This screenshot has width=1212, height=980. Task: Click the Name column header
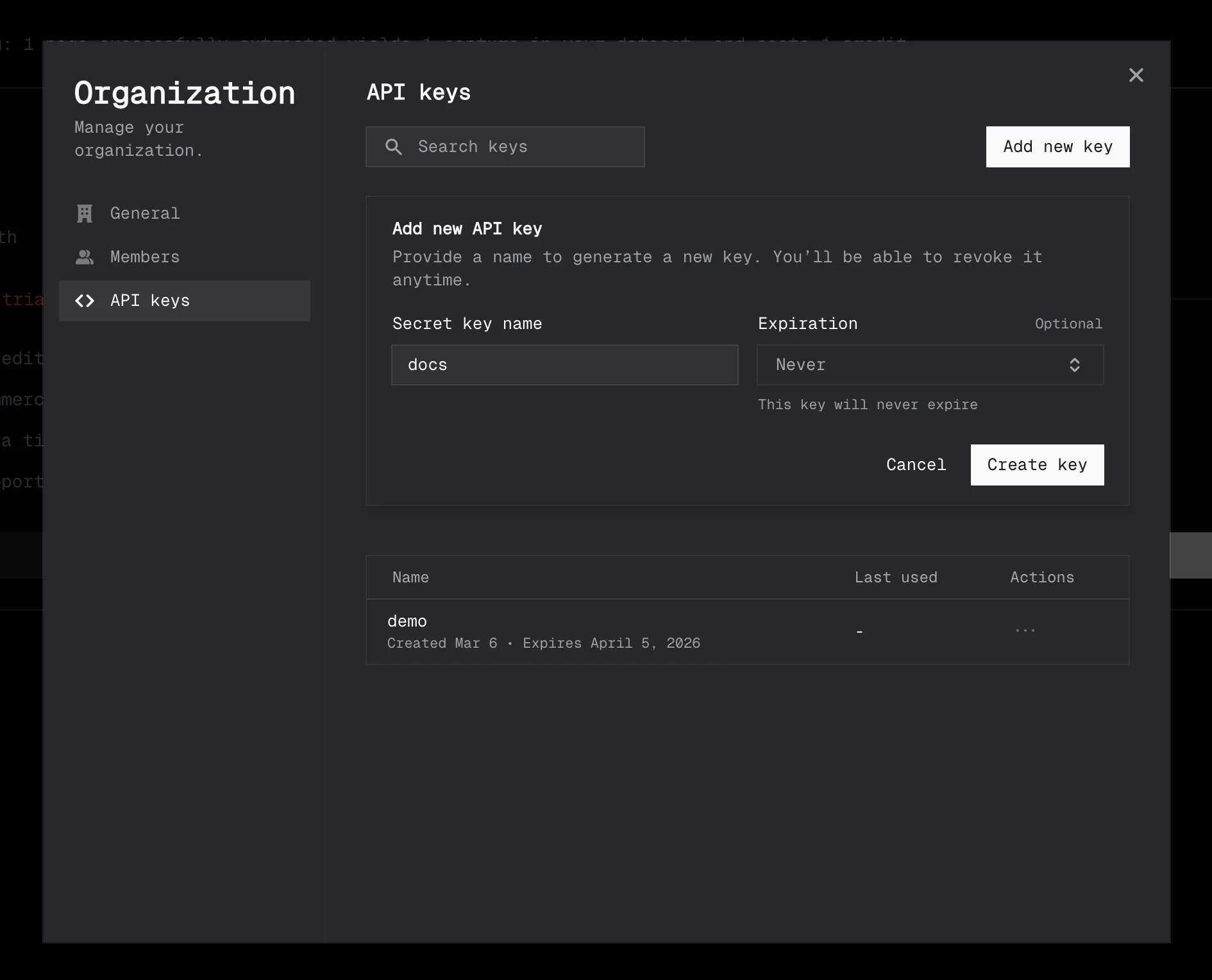click(410, 577)
